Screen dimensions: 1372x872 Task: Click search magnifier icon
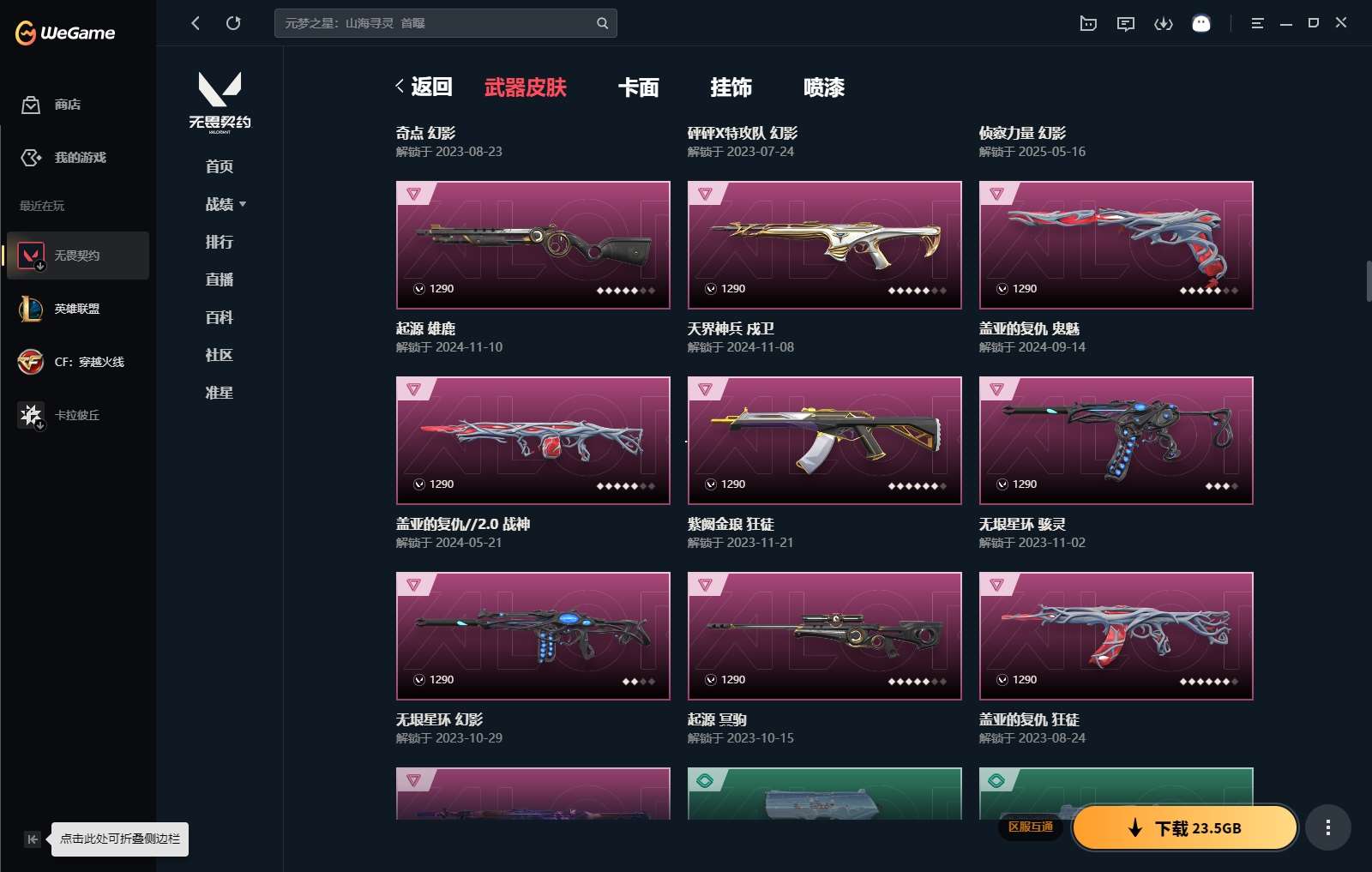coord(602,23)
